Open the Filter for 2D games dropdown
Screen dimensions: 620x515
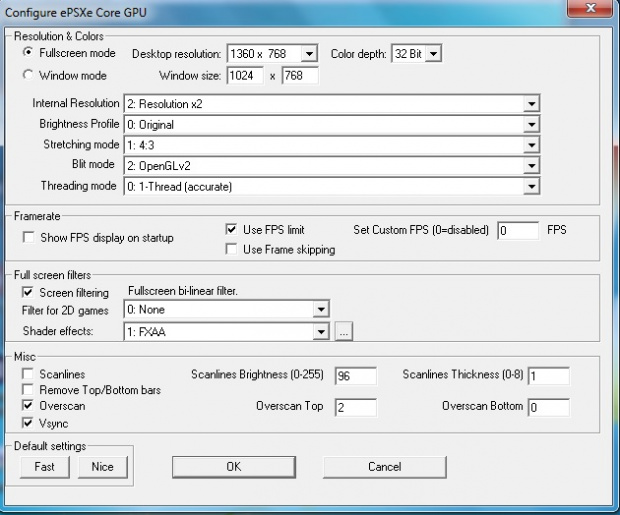coord(227,309)
